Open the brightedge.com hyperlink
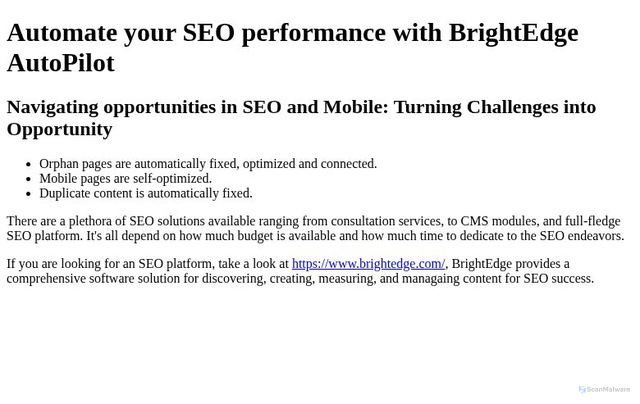 368,264
